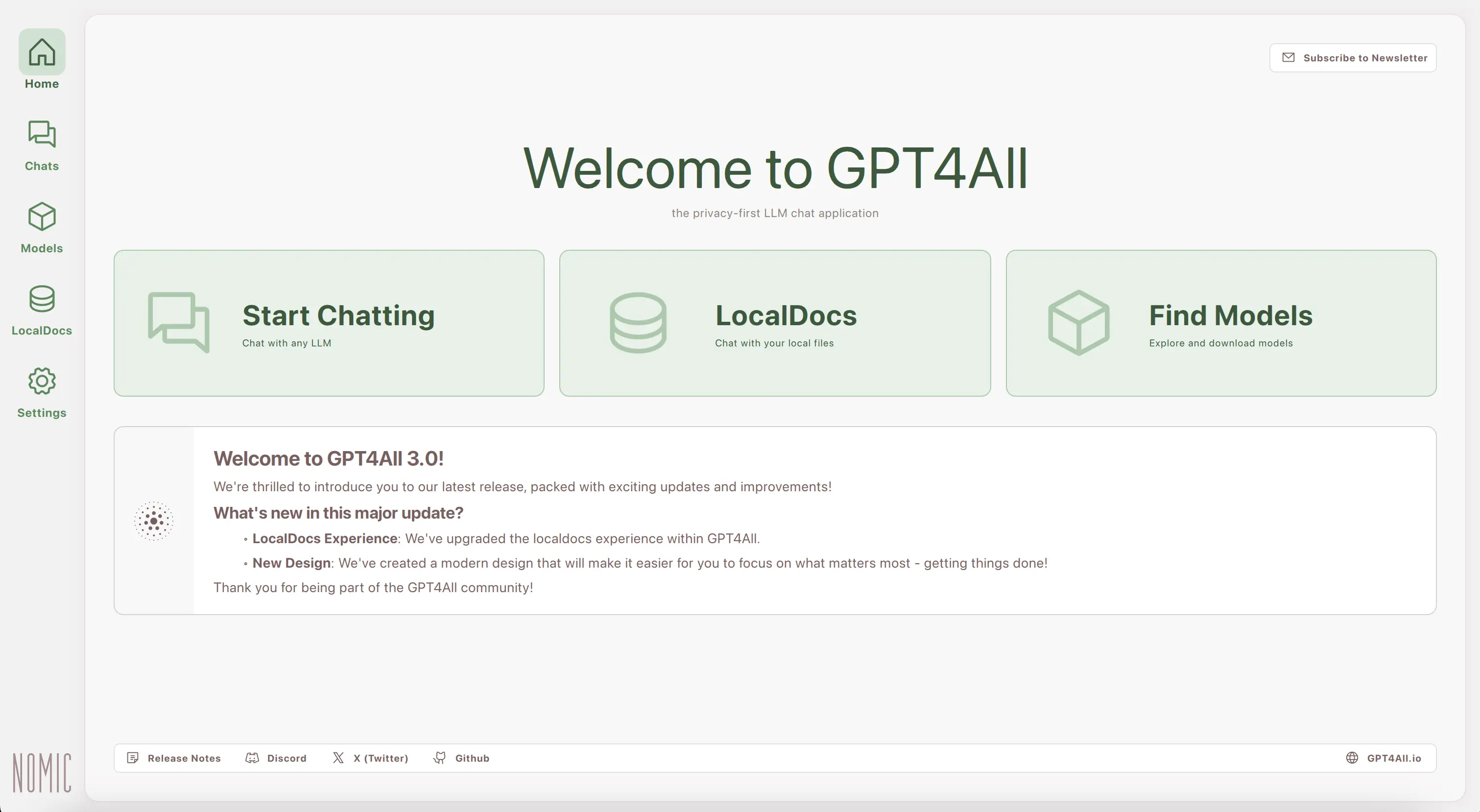
Task: Open LocalDocs from the sidebar
Action: [41, 299]
